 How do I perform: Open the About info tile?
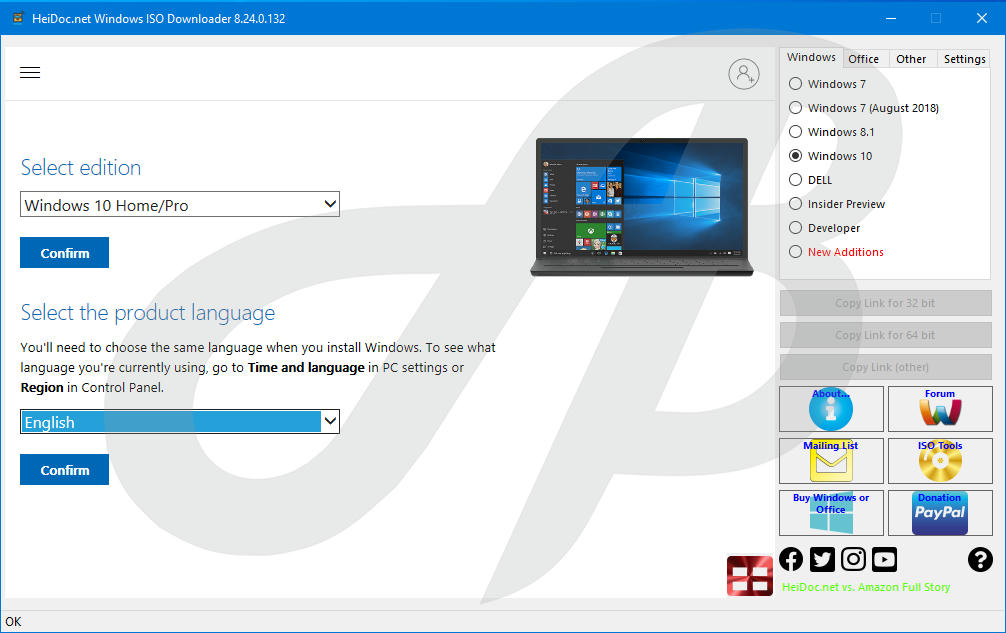point(831,409)
